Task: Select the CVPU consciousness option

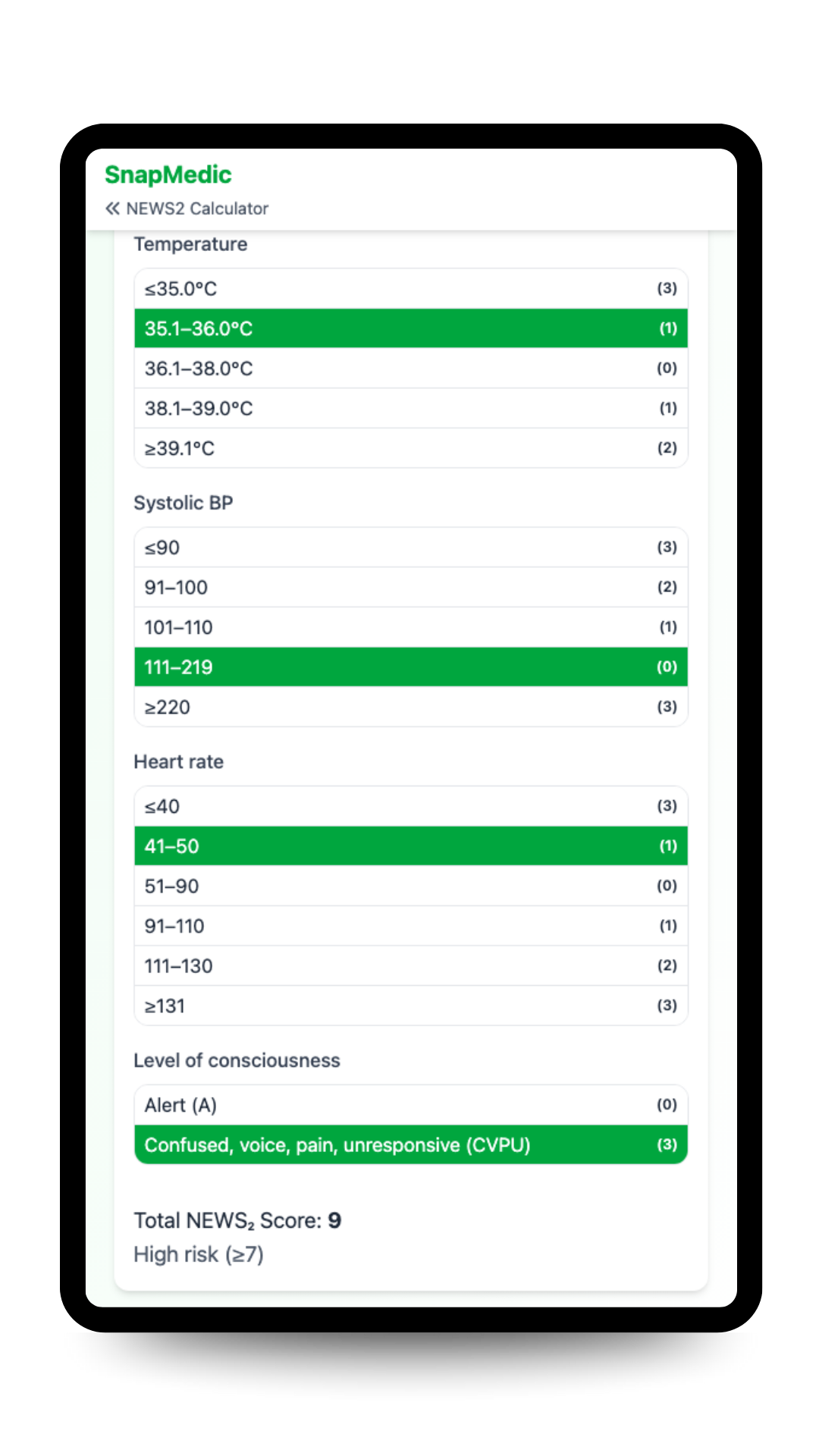Action: [x=410, y=1145]
